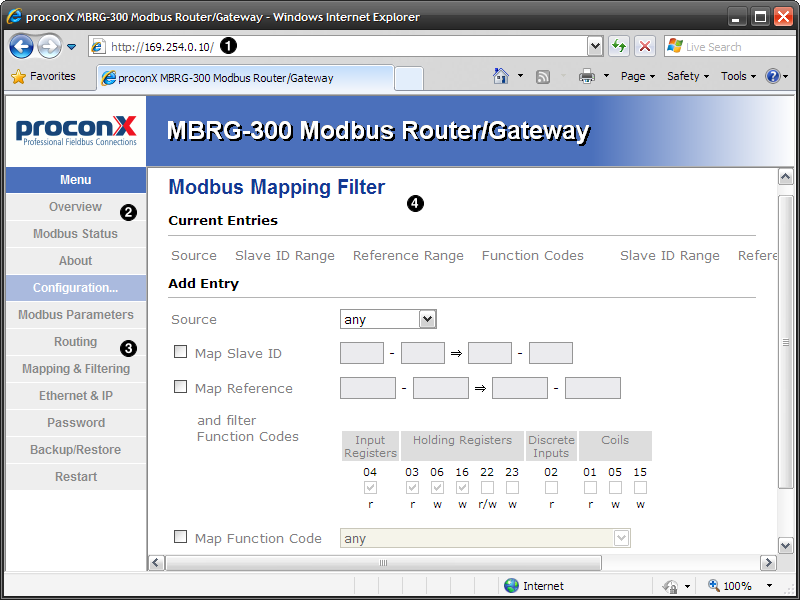This screenshot has height=600, width=800.
Task: Toggle function code 06 checkbox
Action: click(x=437, y=488)
